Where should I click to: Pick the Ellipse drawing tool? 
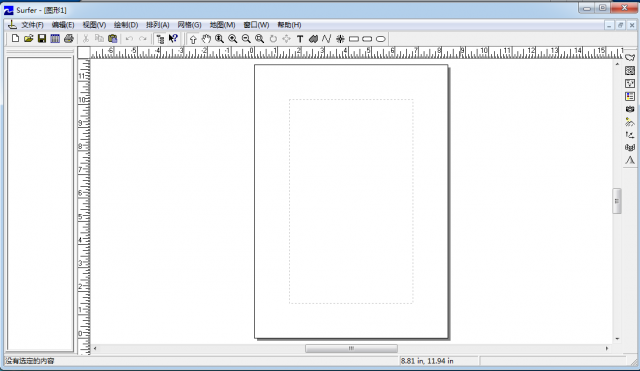click(380, 39)
